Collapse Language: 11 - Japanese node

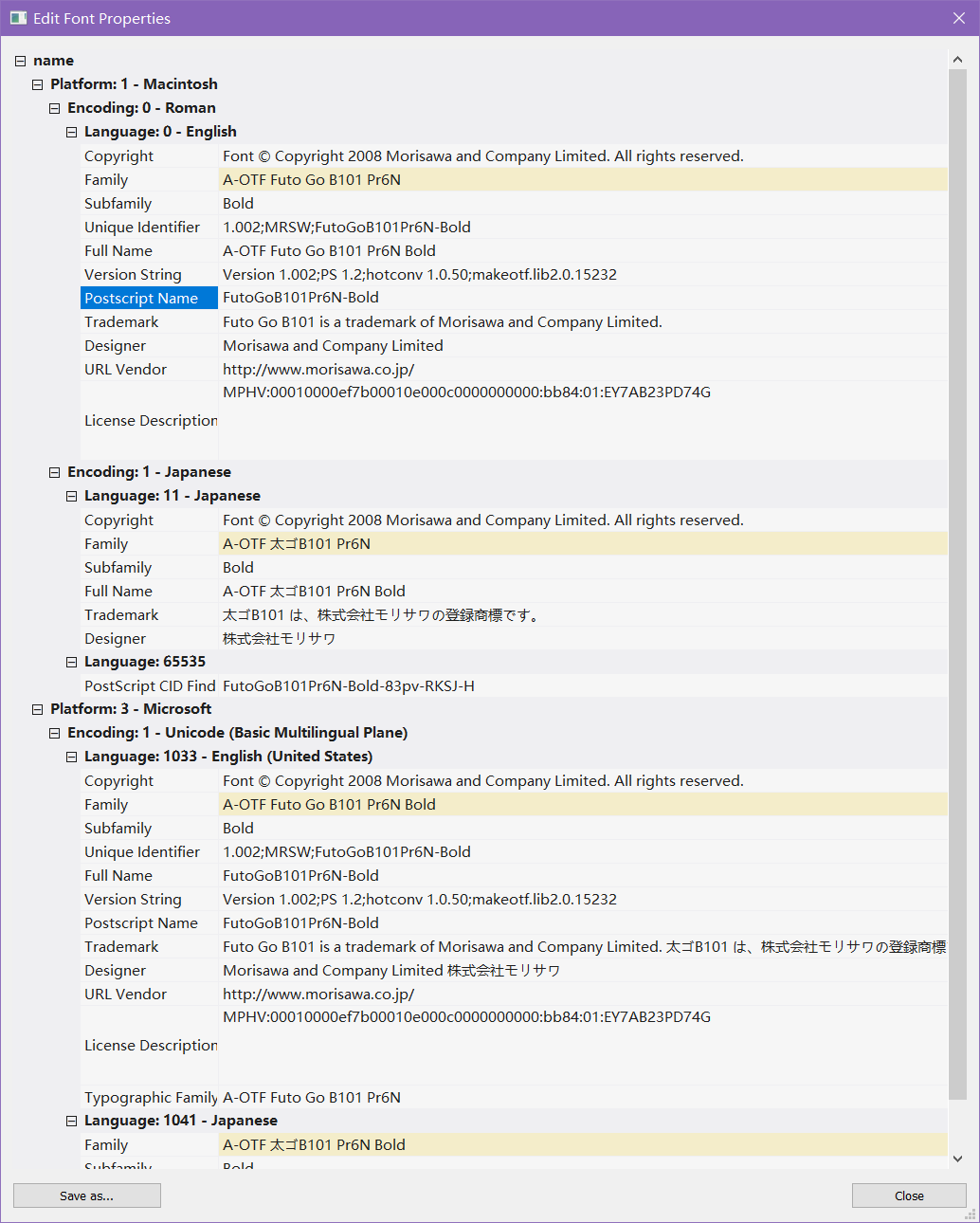pyautogui.click(x=71, y=496)
